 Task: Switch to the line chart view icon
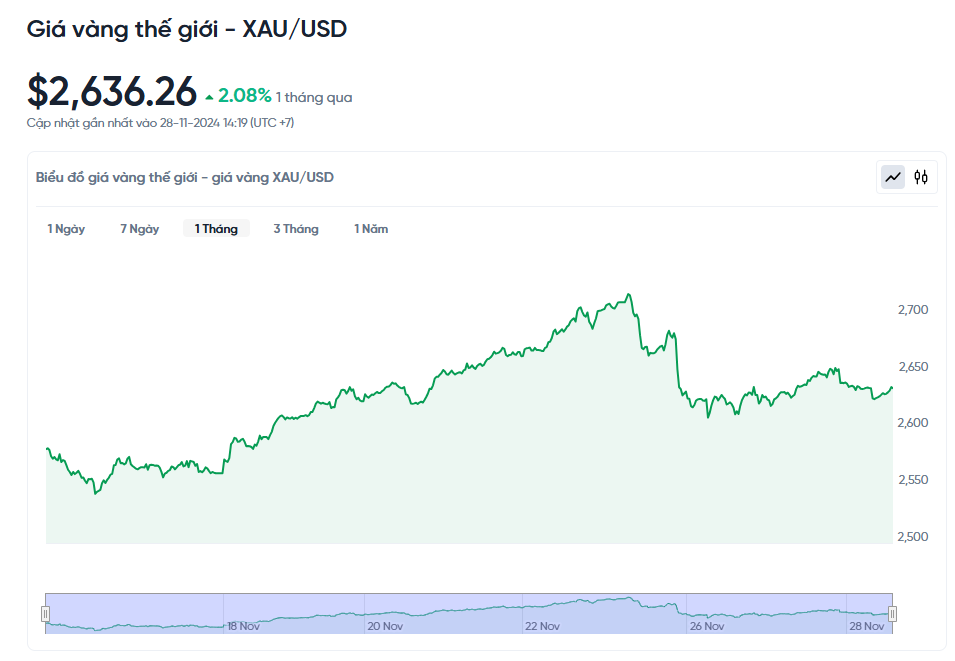click(x=892, y=177)
